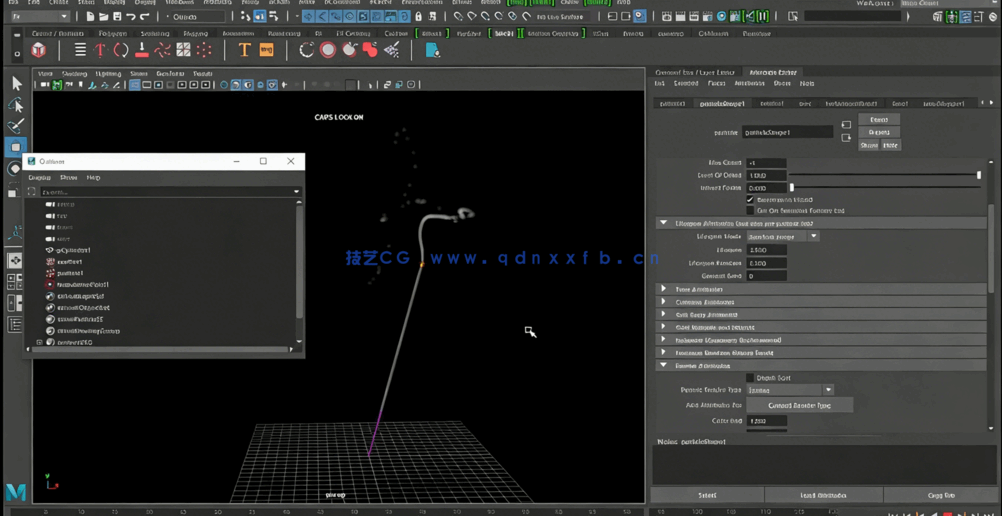The width and height of the screenshot is (1002, 516).
Task: Click the Level Of Detail slider handle
Action: 979,175
